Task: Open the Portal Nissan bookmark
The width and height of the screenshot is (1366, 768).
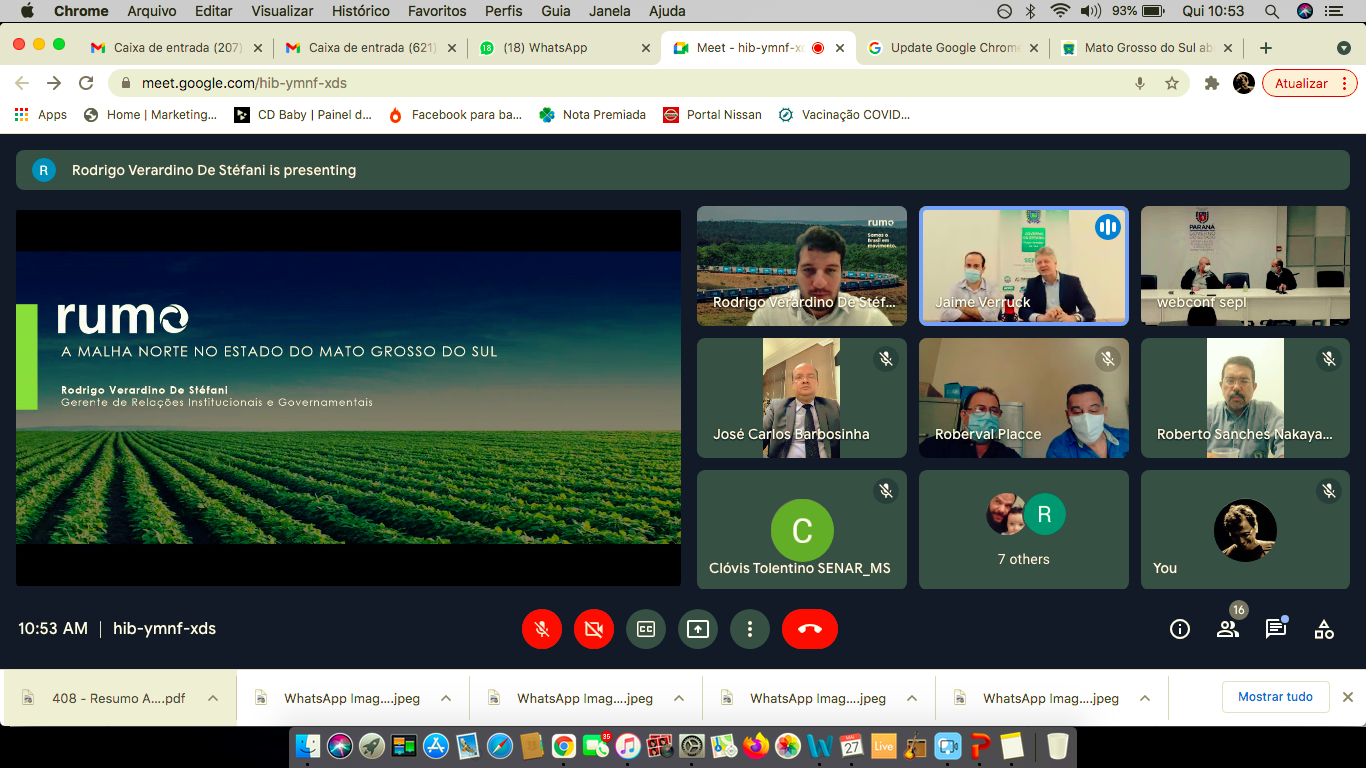Action: 712,115
